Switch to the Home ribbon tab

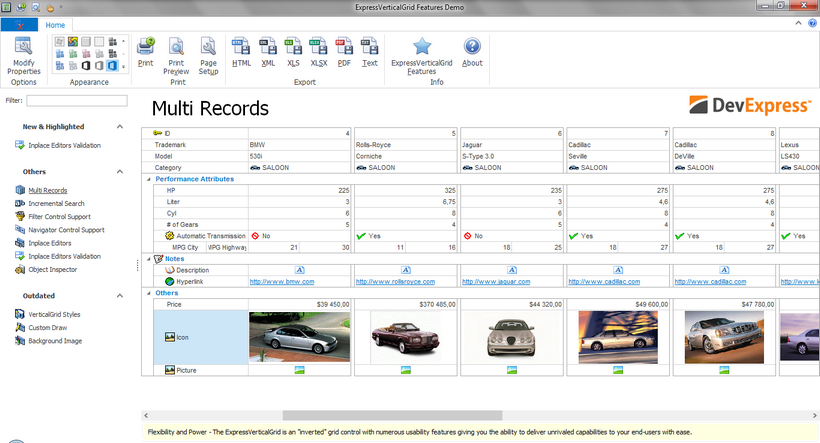pos(56,24)
